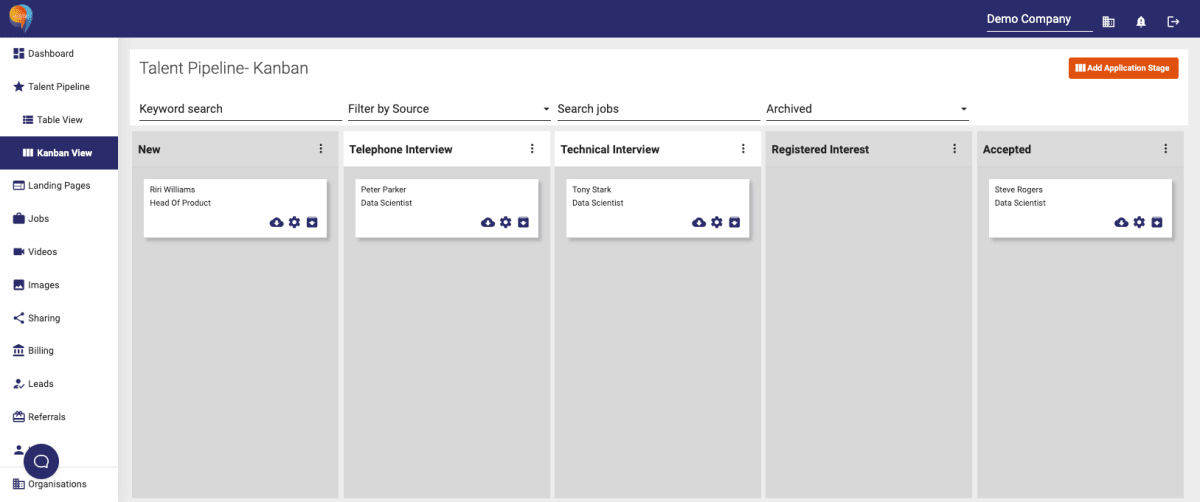Image resolution: width=1200 pixels, height=502 pixels.
Task: Download Riri Williams' application via cloud icon
Action: [x=276, y=222]
